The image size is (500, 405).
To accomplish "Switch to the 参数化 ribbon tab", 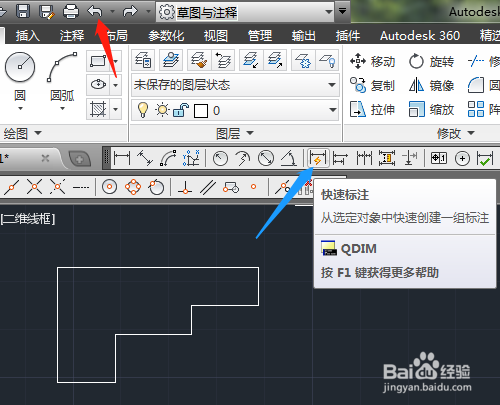I will pos(166,35).
